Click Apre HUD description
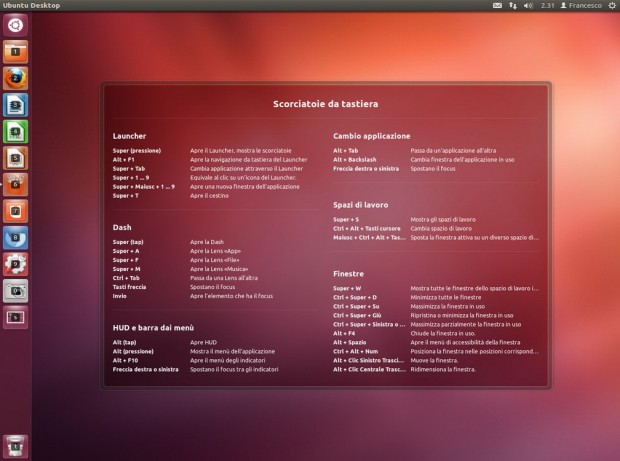The width and height of the screenshot is (620, 461). (203, 342)
